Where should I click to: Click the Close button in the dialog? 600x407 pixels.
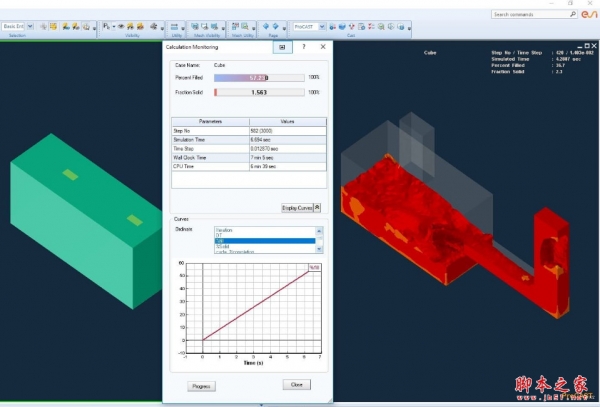(296, 385)
